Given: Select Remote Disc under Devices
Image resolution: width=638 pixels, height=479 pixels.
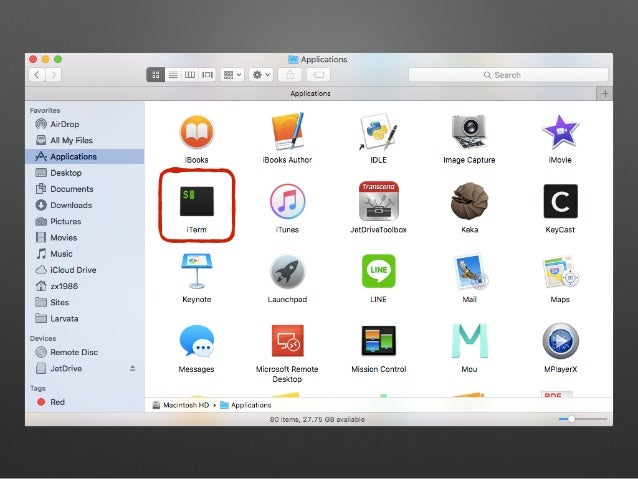Looking at the screenshot, I should coord(85,352).
